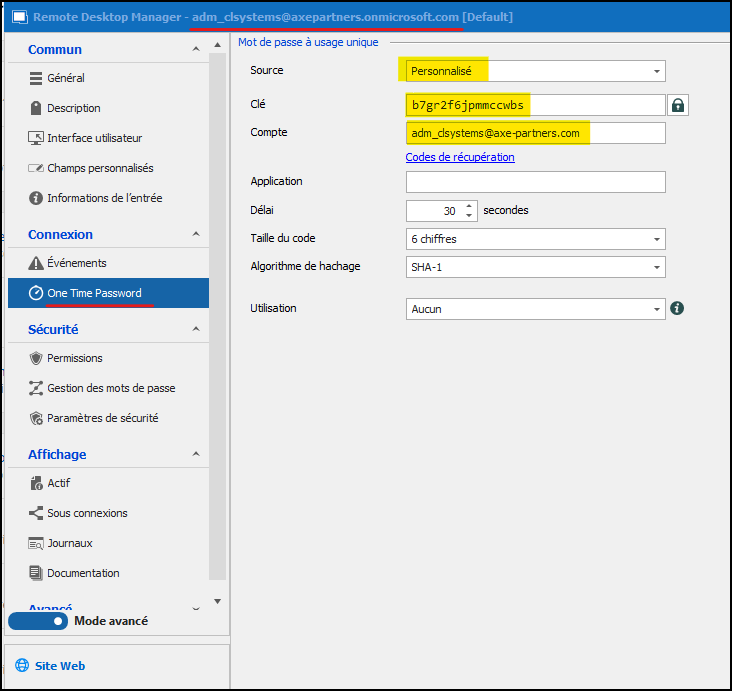Image resolution: width=732 pixels, height=691 pixels.
Task: Click the lock icon beside the Clé field
Action: (x=678, y=105)
